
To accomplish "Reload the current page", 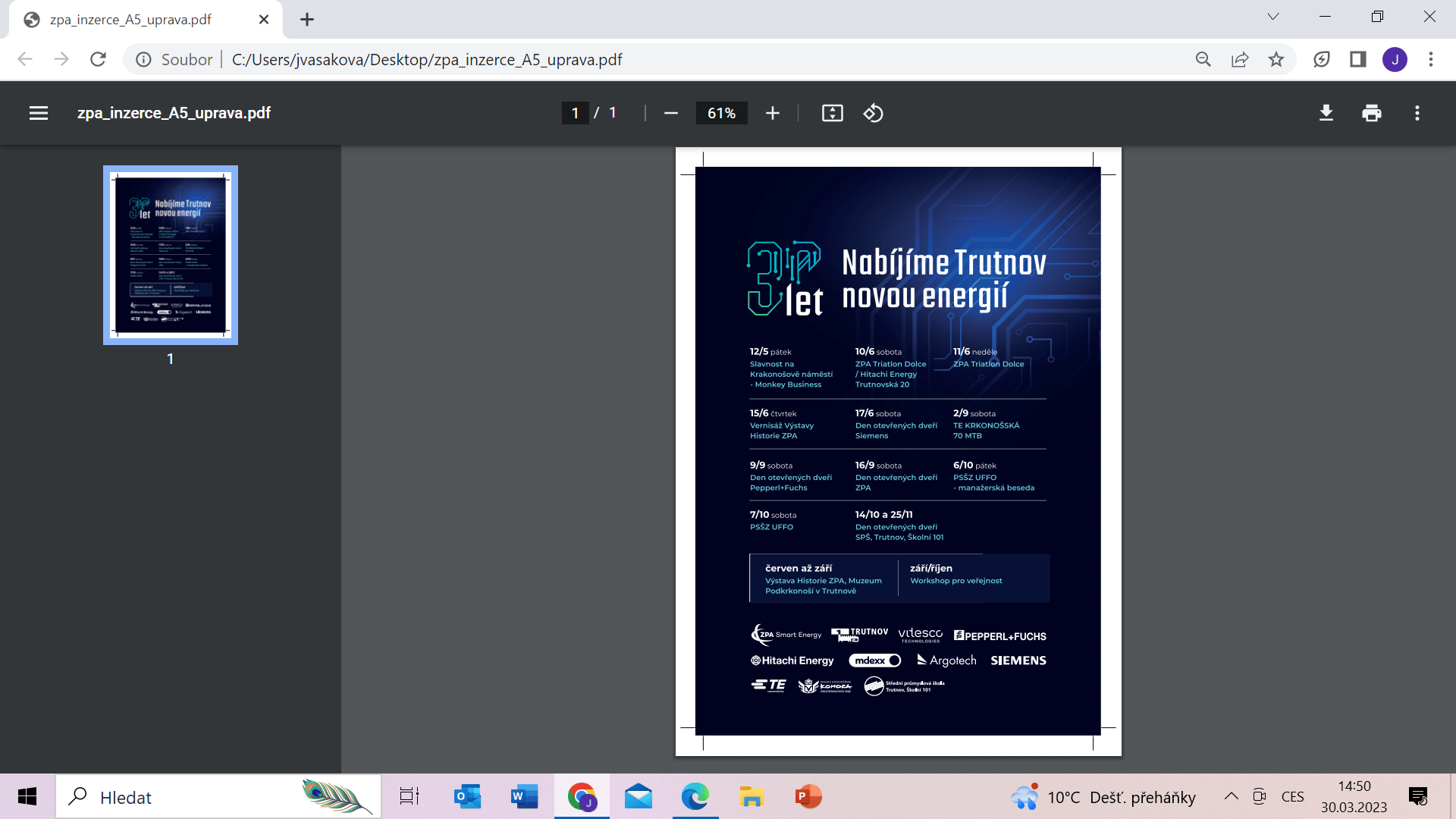I will pos(98,59).
